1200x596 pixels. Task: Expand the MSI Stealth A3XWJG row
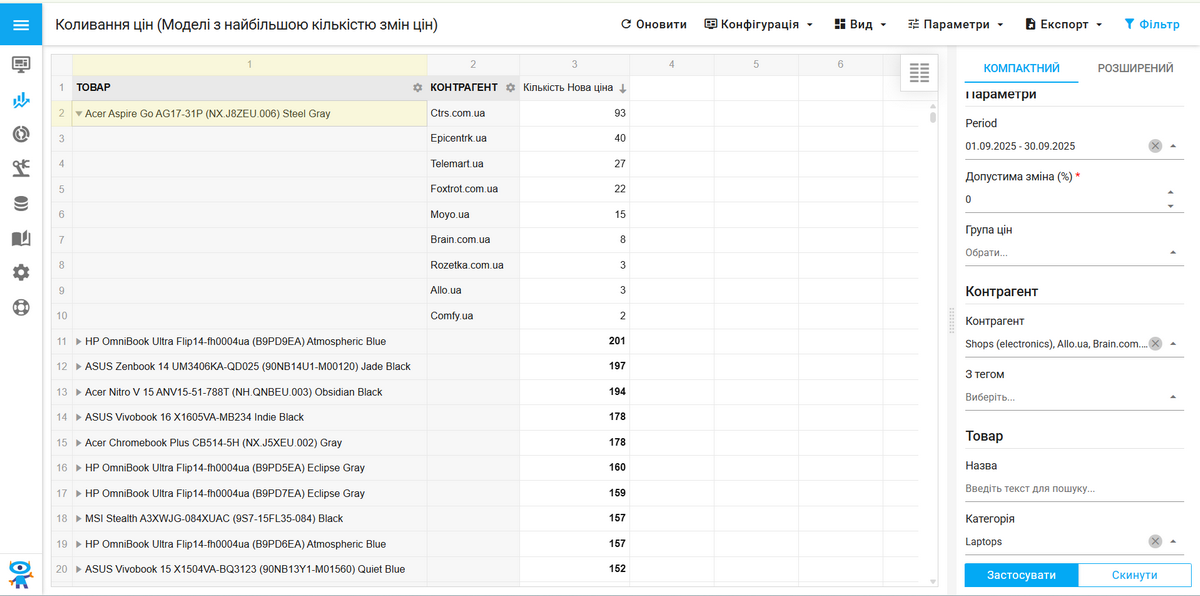pos(79,519)
